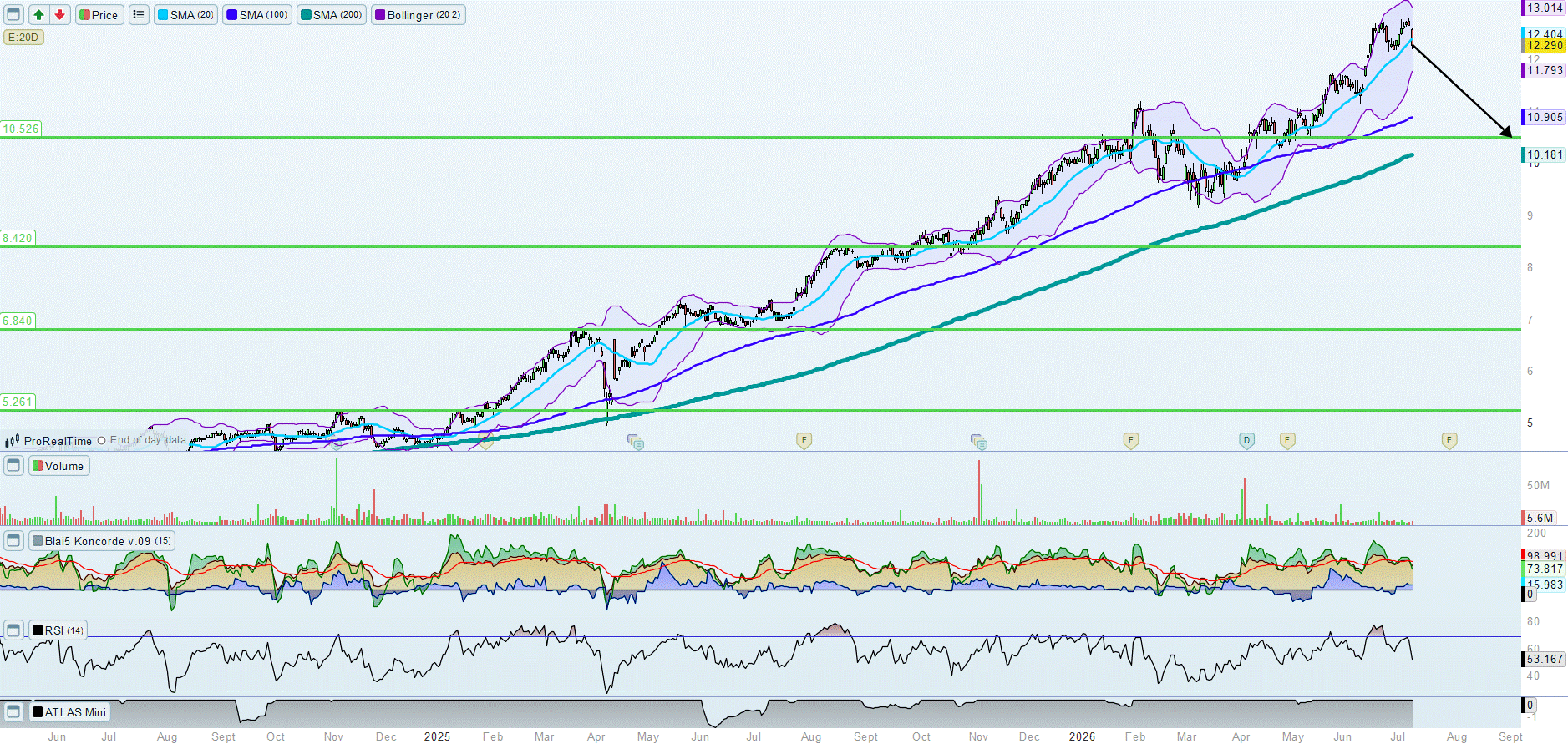
Task: Click the SMA (20) cyan color swatch
Action: point(163,15)
